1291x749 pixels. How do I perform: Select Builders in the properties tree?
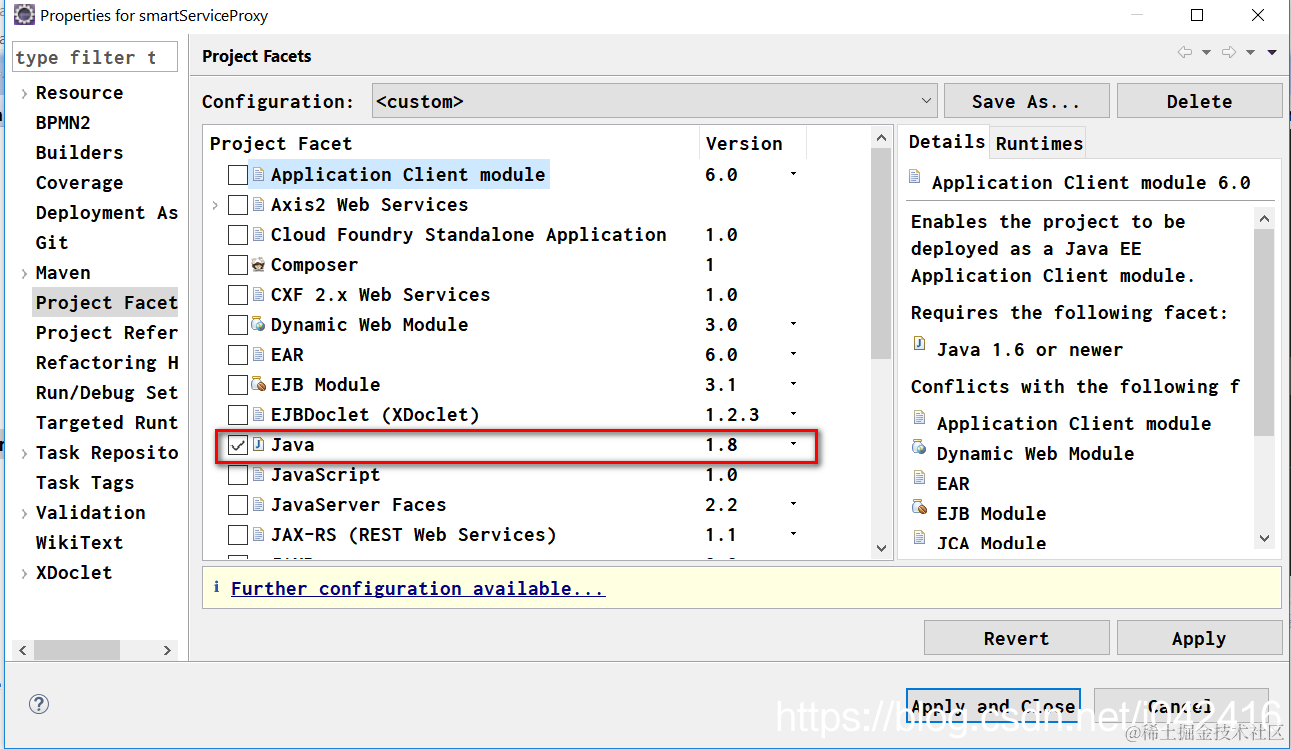pos(79,153)
